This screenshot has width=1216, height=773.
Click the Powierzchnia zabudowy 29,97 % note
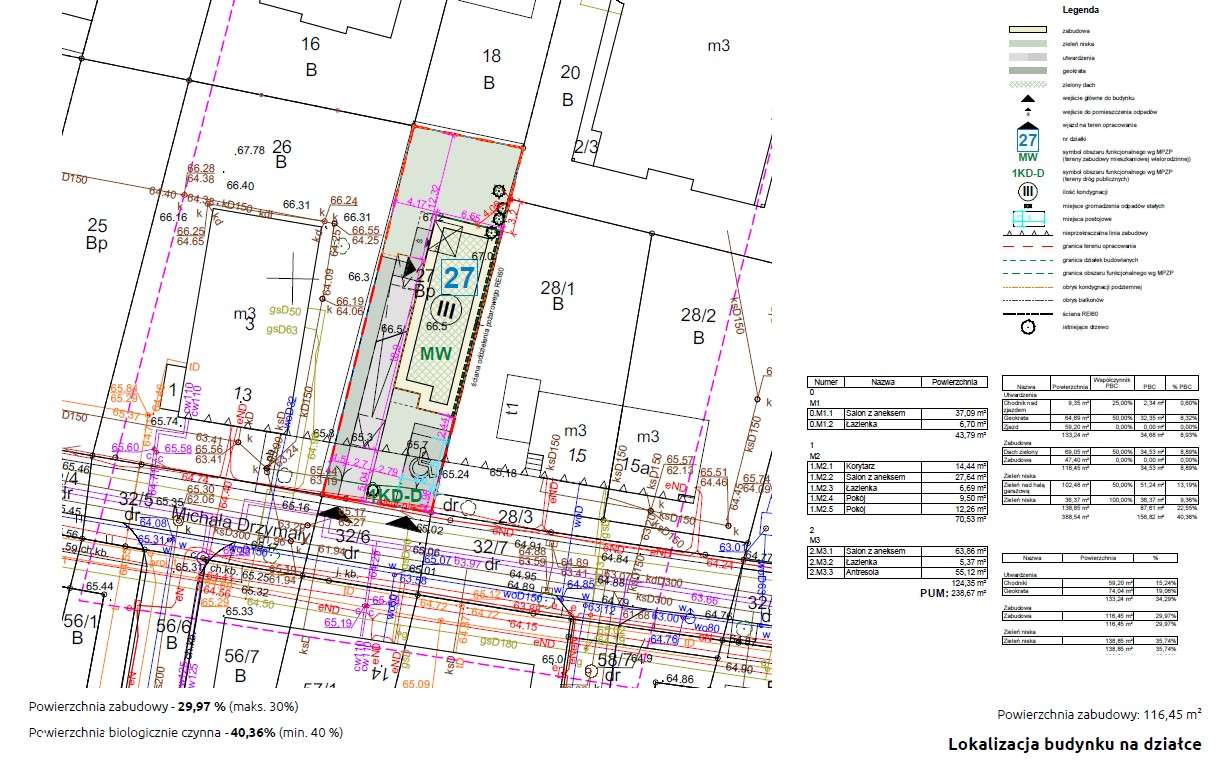164,706
